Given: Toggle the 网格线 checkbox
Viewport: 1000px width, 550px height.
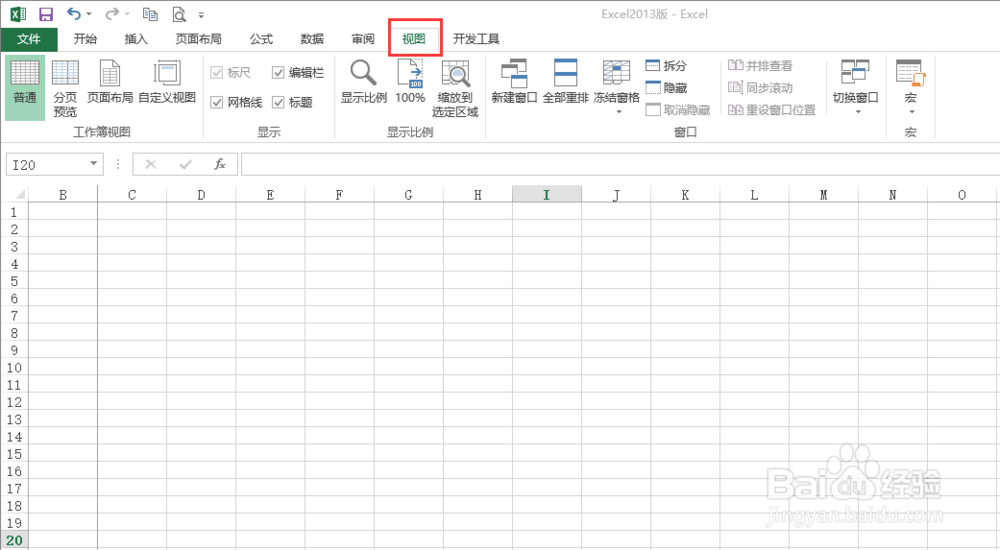Looking at the screenshot, I should (237, 102).
